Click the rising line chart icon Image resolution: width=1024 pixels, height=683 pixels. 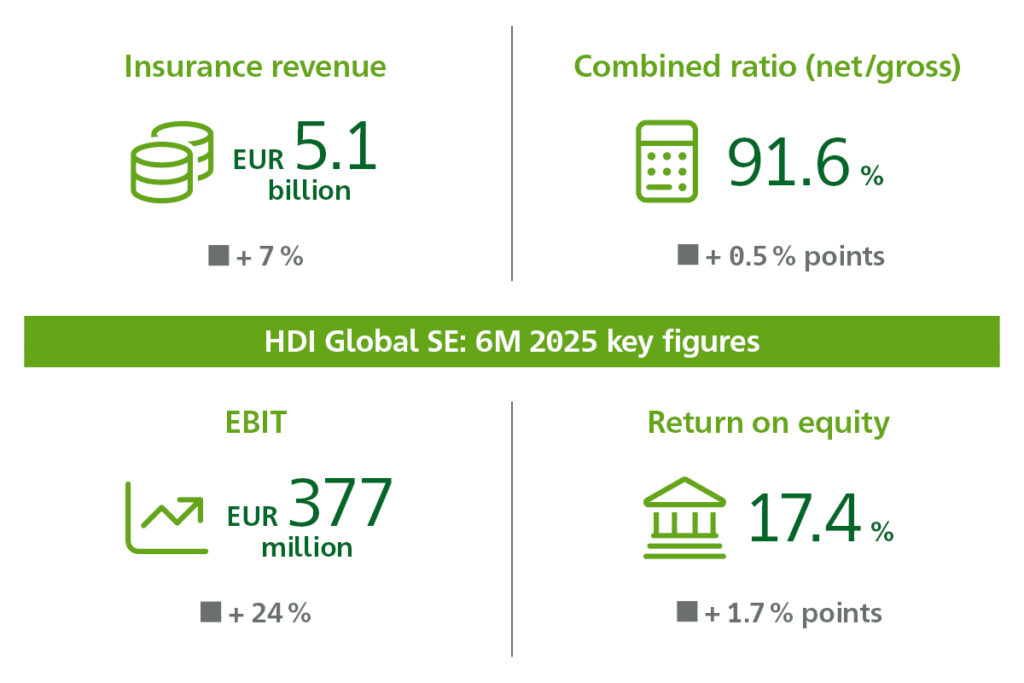coord(166,517)
